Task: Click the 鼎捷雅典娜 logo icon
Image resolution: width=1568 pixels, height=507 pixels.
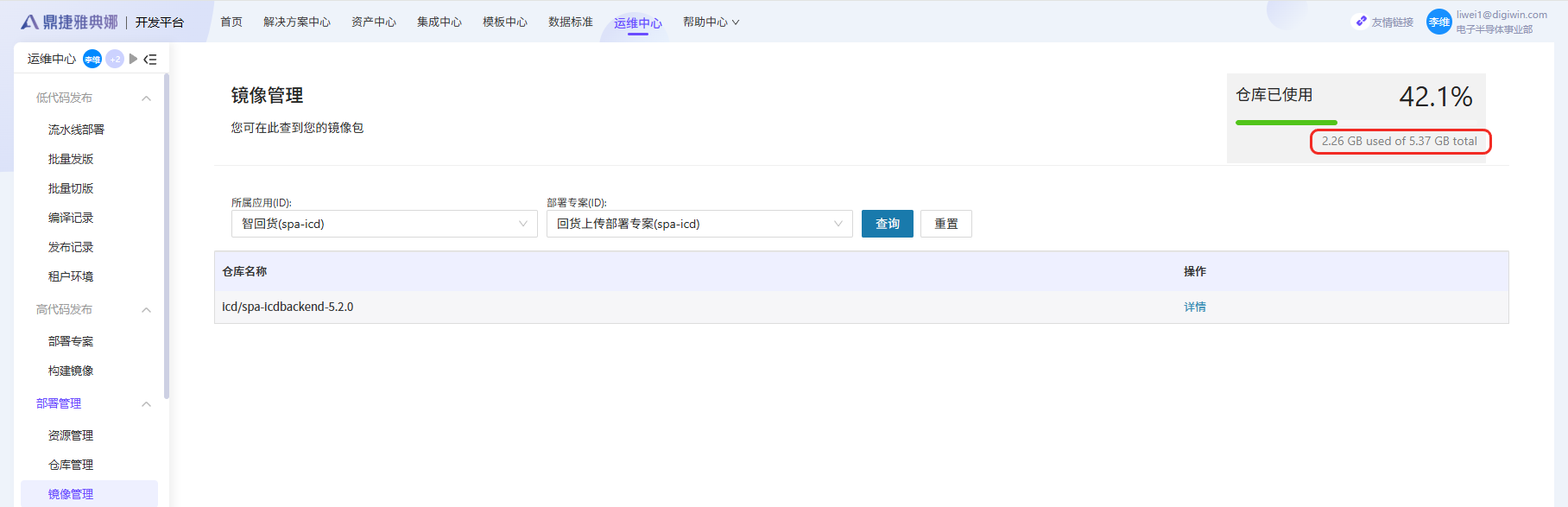Action: [30, 22]
